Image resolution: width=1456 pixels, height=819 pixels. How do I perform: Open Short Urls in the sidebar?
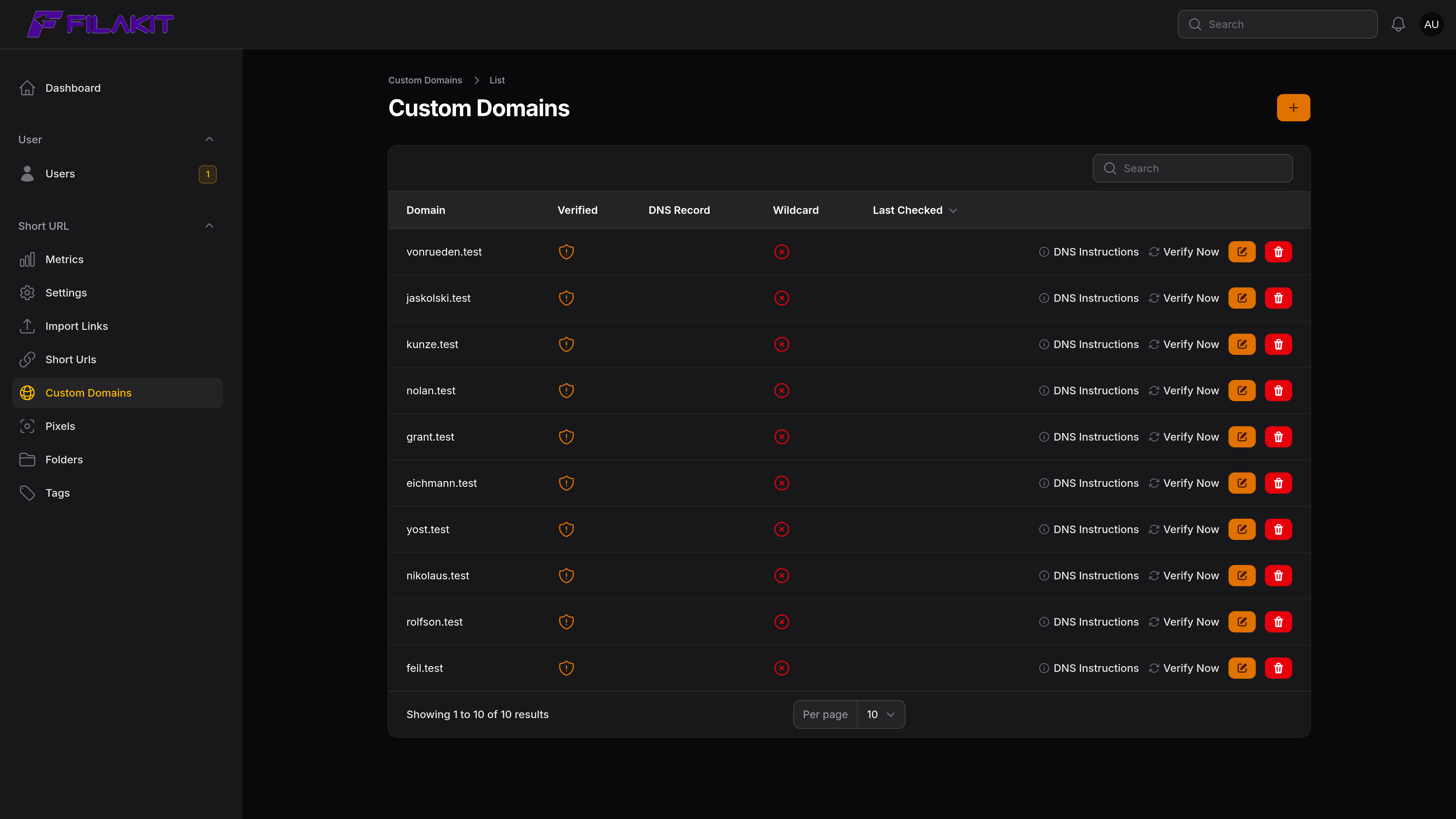tap(118, 359)
